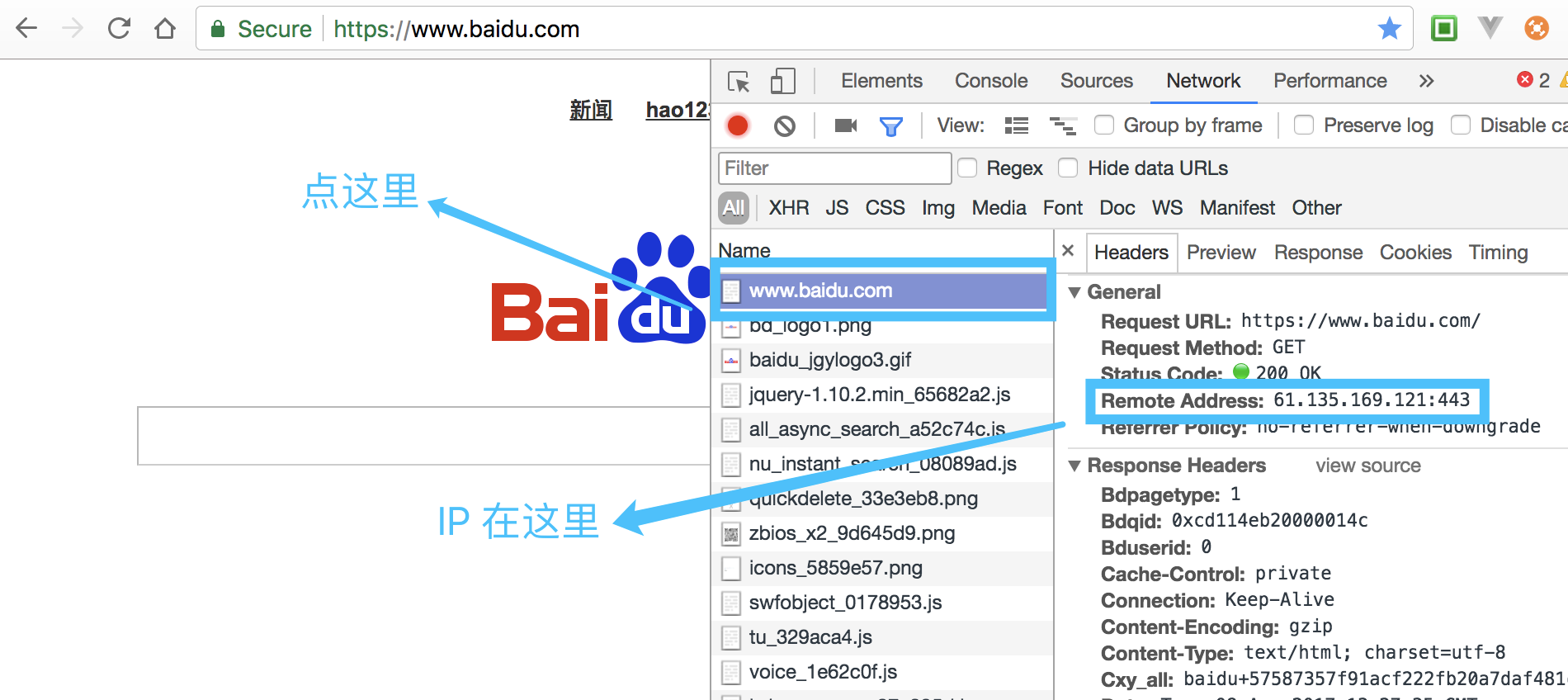Open the Elements tab

(881, 80)
